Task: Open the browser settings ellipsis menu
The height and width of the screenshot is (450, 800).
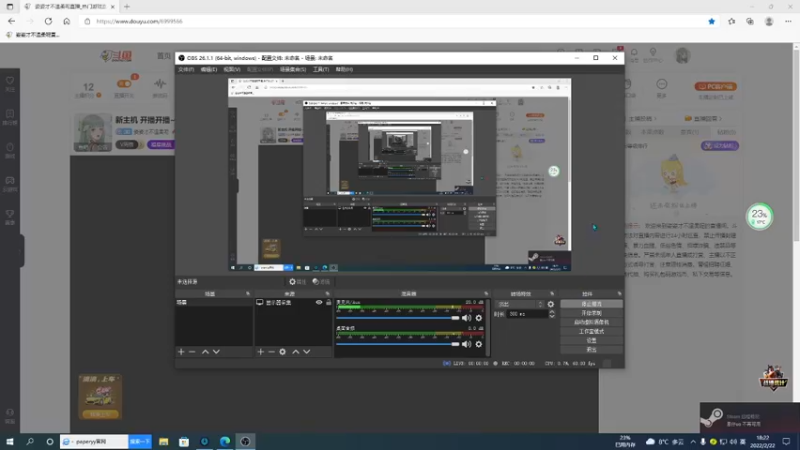Action: 788,21
